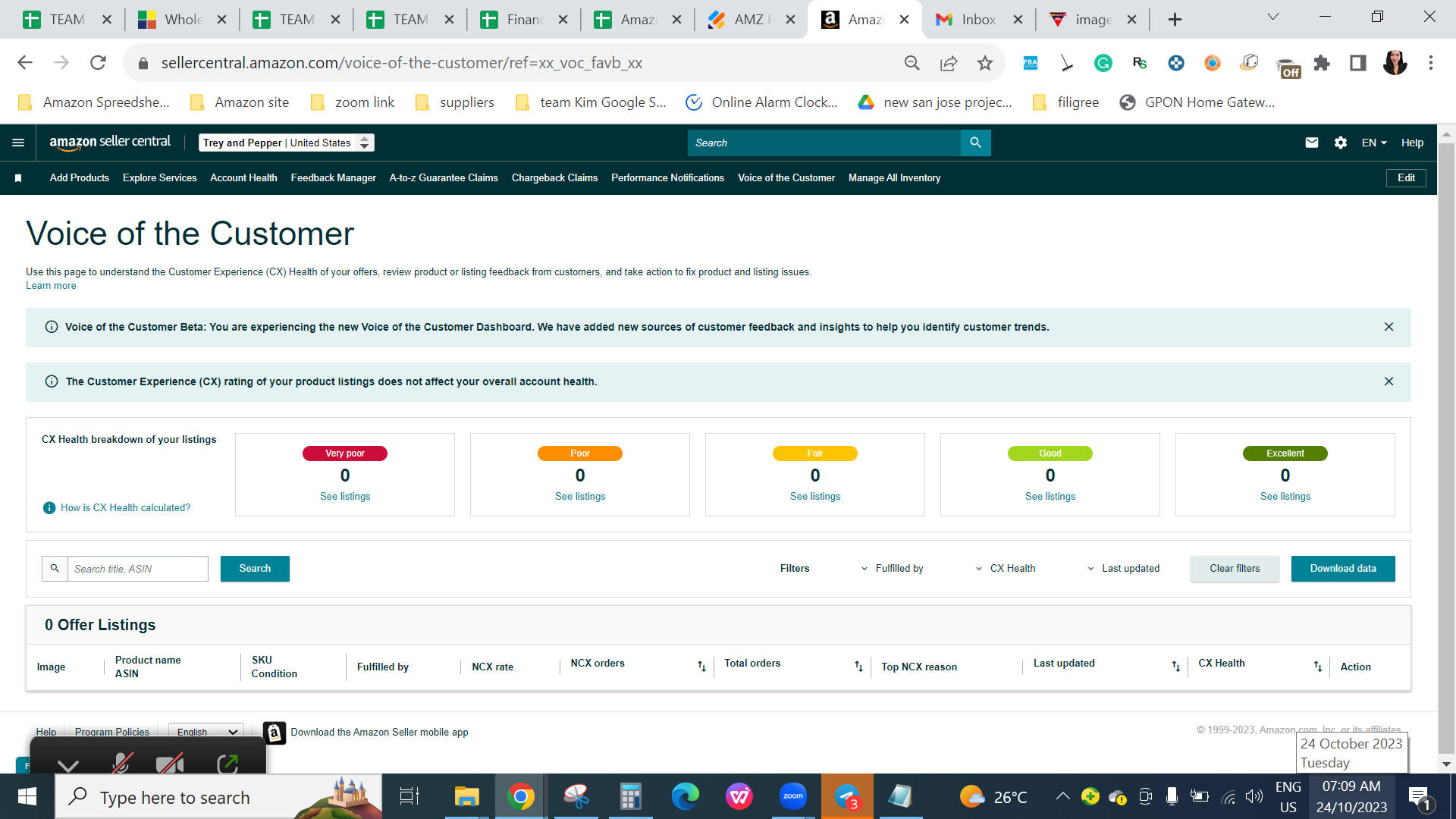Go back to the previous page

(25, 63)
